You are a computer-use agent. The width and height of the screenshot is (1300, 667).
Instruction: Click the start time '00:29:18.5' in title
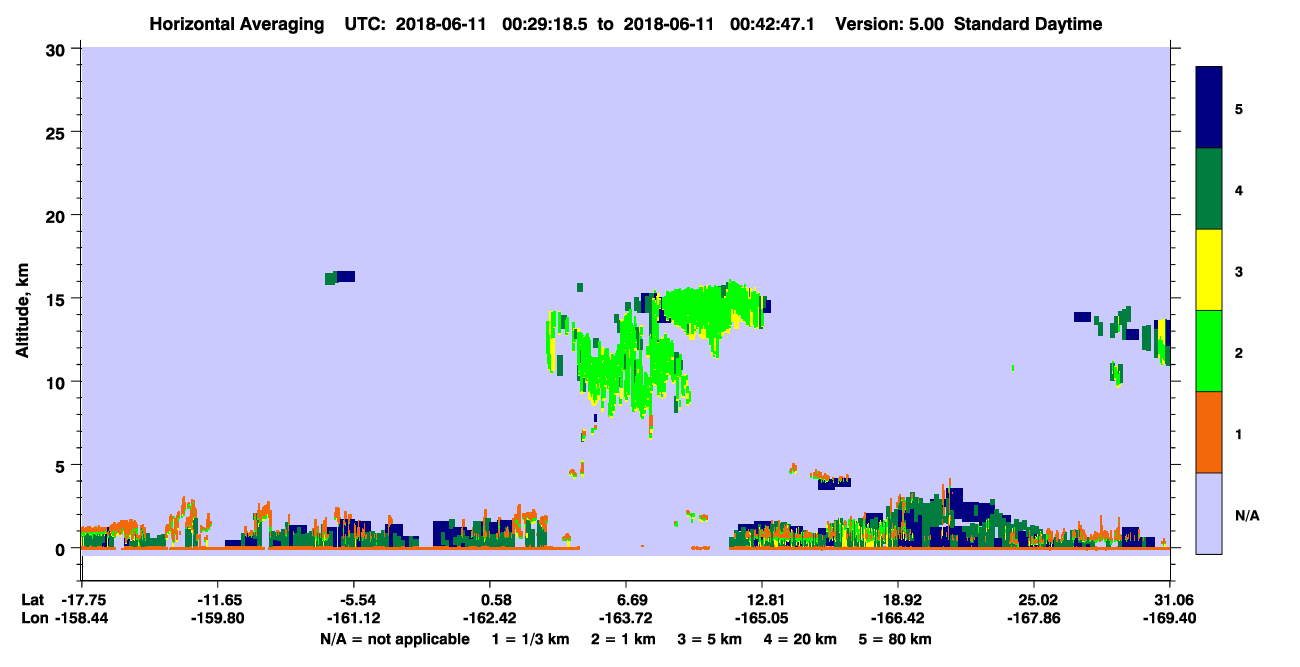pyautogui.click(x=545, y=24)
